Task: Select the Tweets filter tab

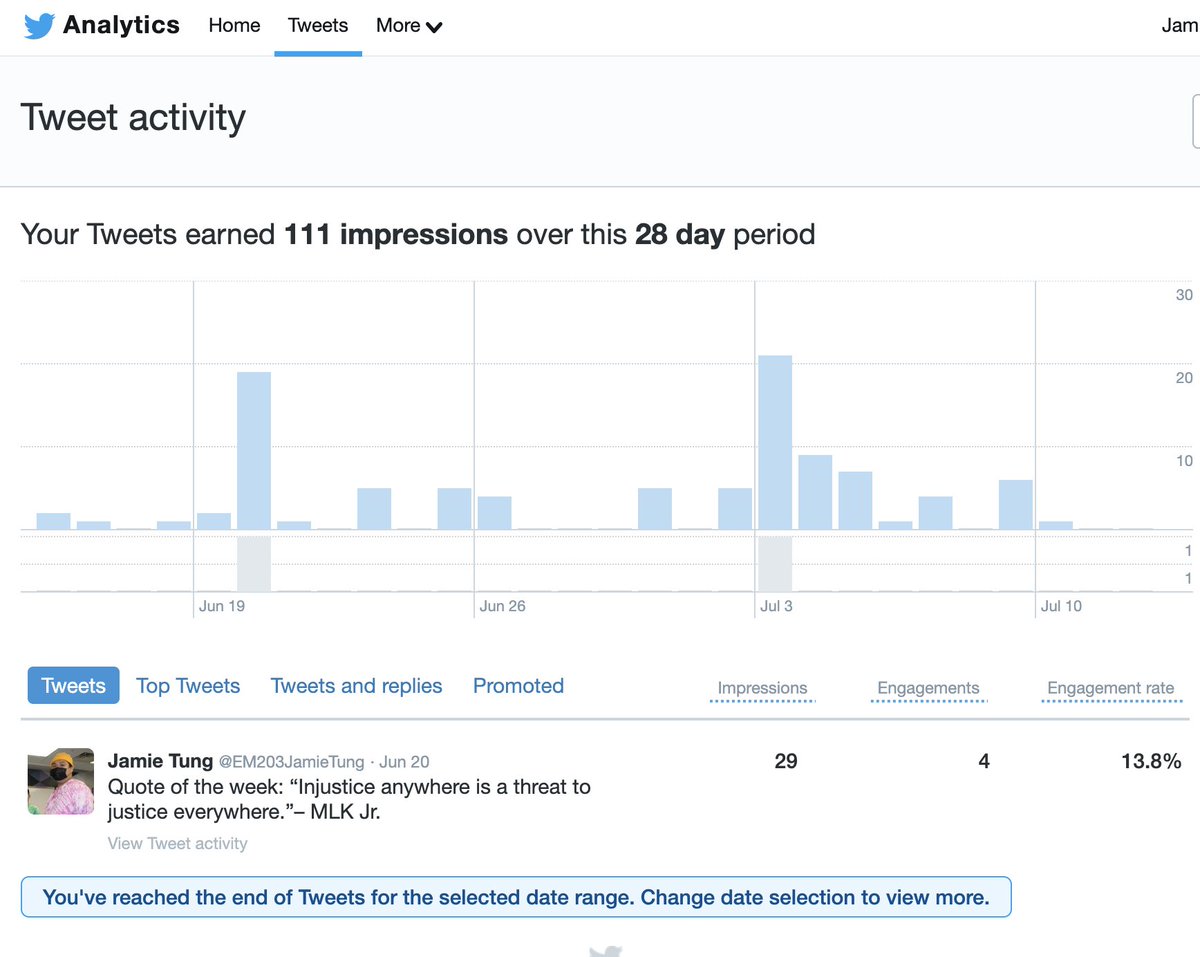Action: 73,686
